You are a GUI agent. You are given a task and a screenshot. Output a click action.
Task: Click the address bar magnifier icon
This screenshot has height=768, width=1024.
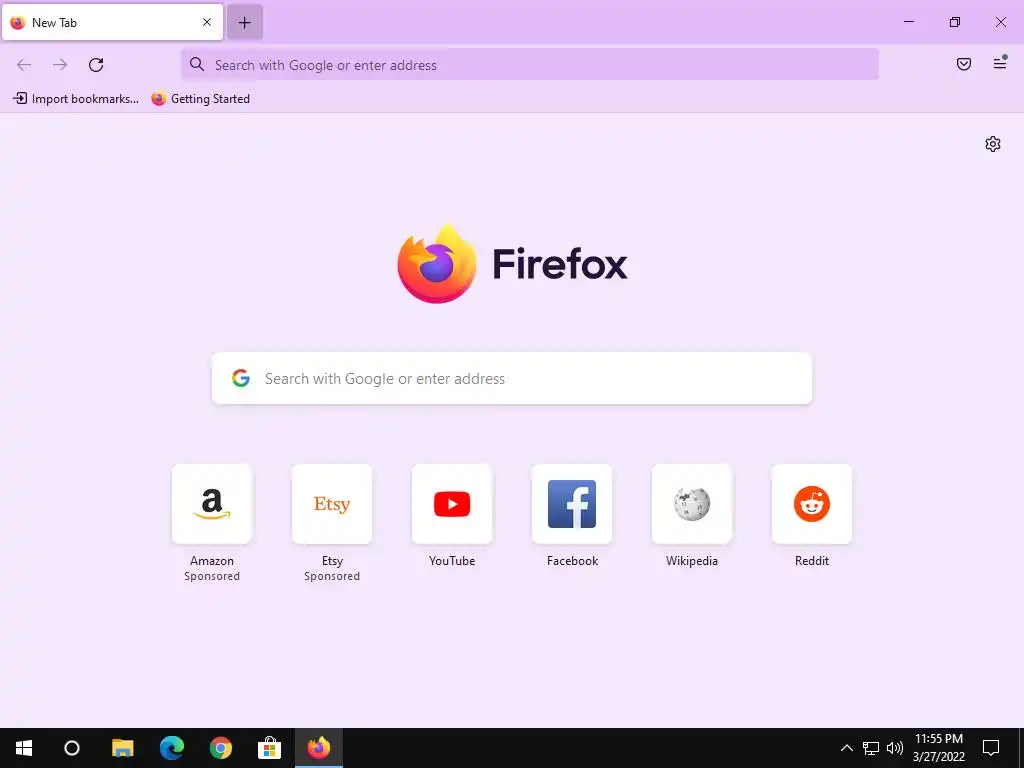197,64
